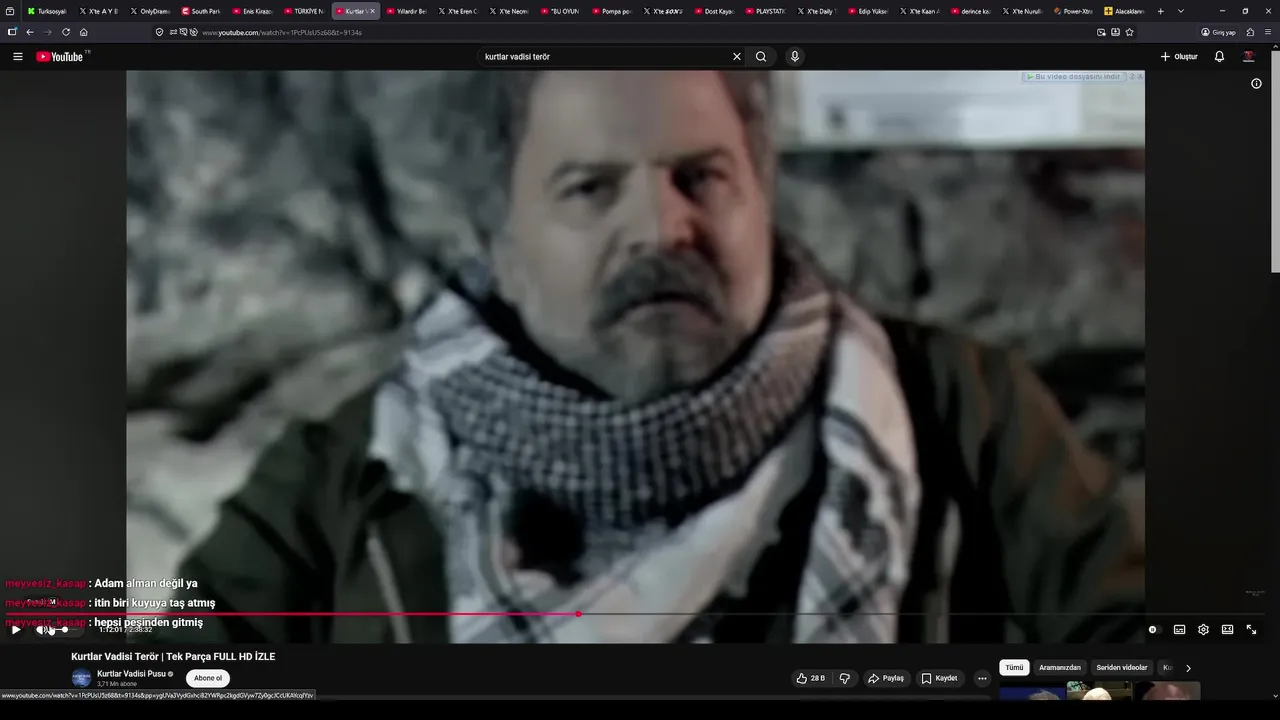Open the YouTube notifications bell
Screen dimensions: 1280x720
pos(1219,57)
